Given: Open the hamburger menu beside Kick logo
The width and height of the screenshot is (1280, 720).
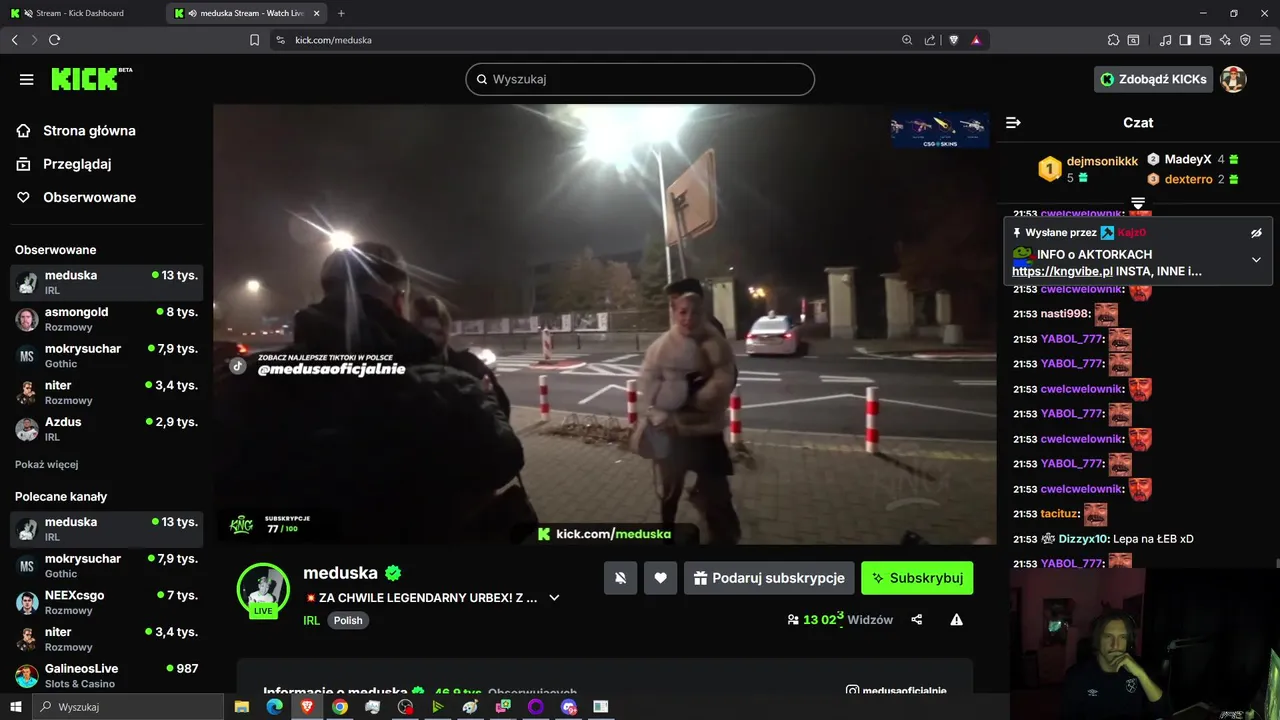Looking at the screenshot, I should point(26,79).
